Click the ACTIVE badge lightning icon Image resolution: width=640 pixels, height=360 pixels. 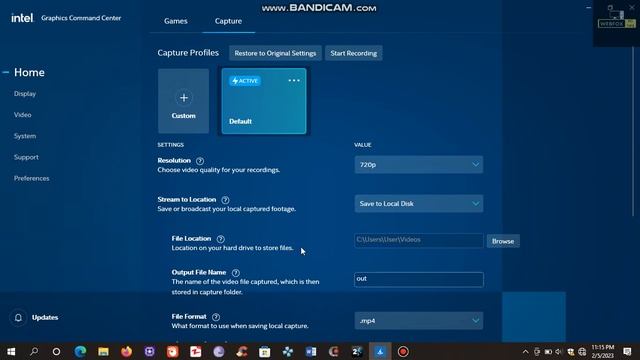point(235,81)
